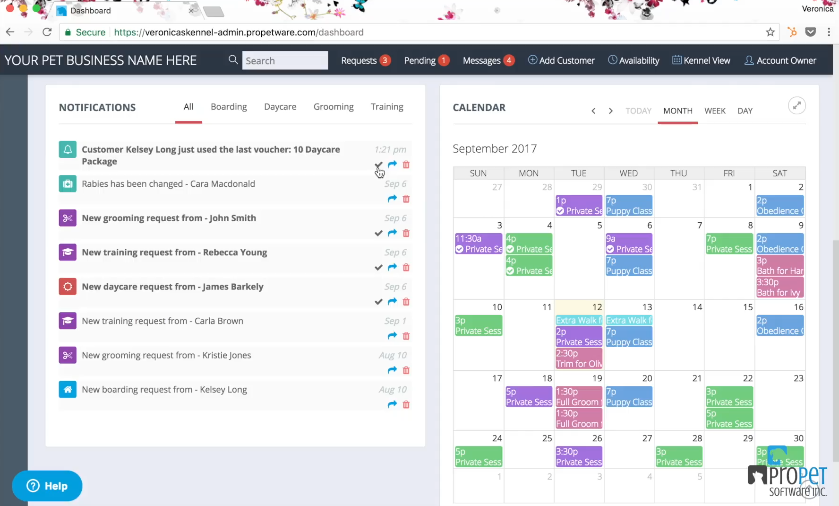Expand the calendar to full screen
This screenshot has height=506, width=839.
pos(797,105)
